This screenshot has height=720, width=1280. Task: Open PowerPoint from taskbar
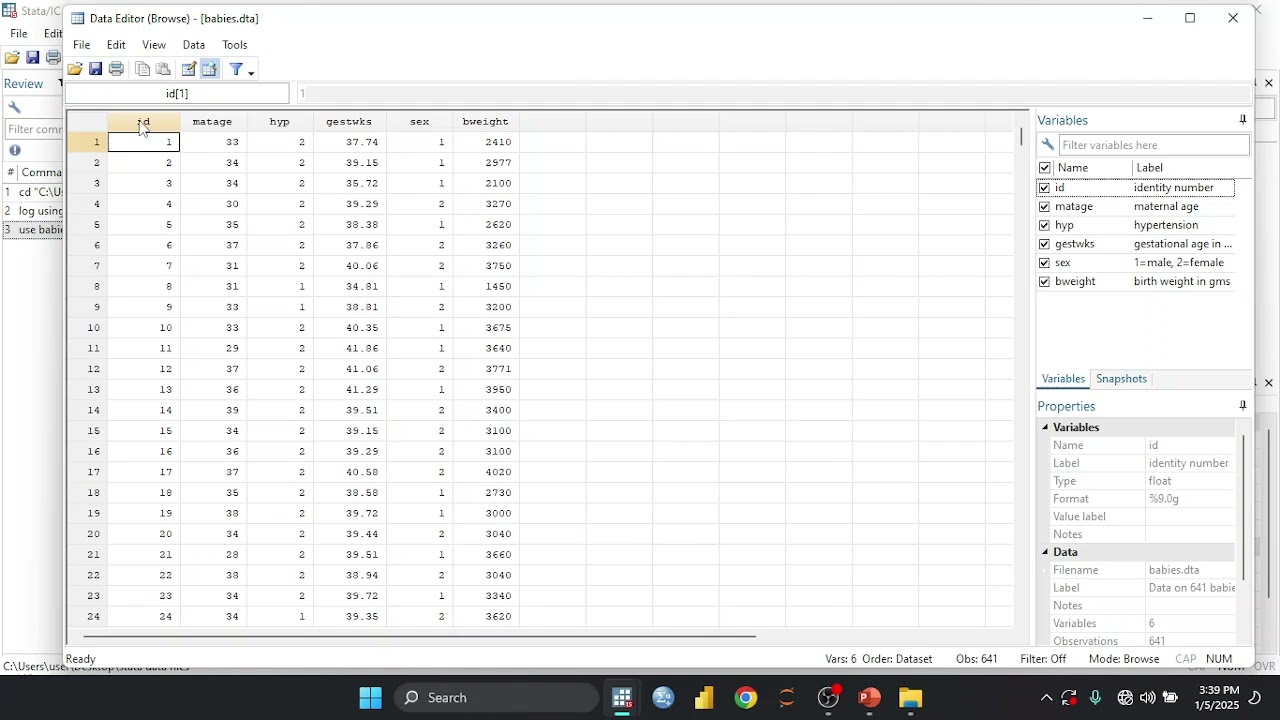pyautogui.click(x=869, y=698)
